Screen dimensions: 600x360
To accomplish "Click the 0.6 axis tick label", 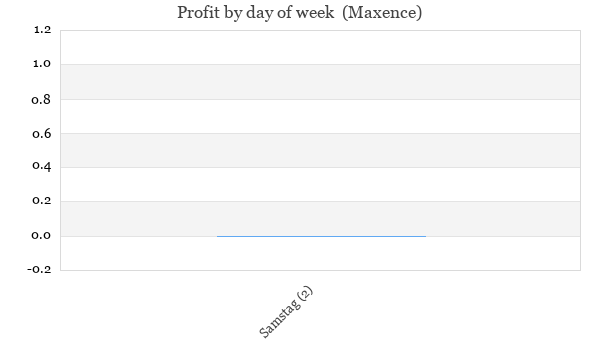I will [41, 134].
